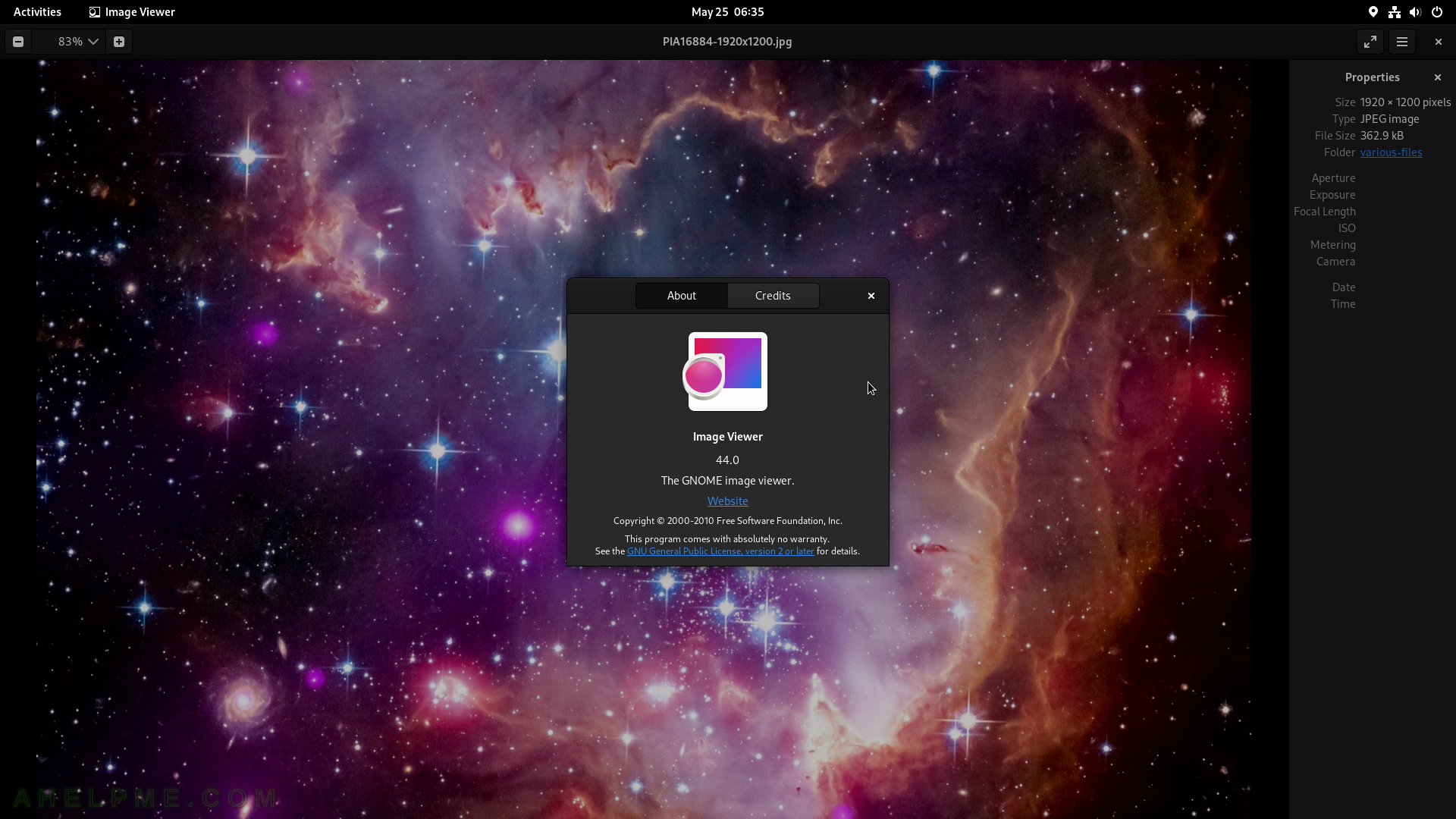Open the hamburger main menu
The width and height of the screenshot is (1456, 819).
[x=1401, y=42]
